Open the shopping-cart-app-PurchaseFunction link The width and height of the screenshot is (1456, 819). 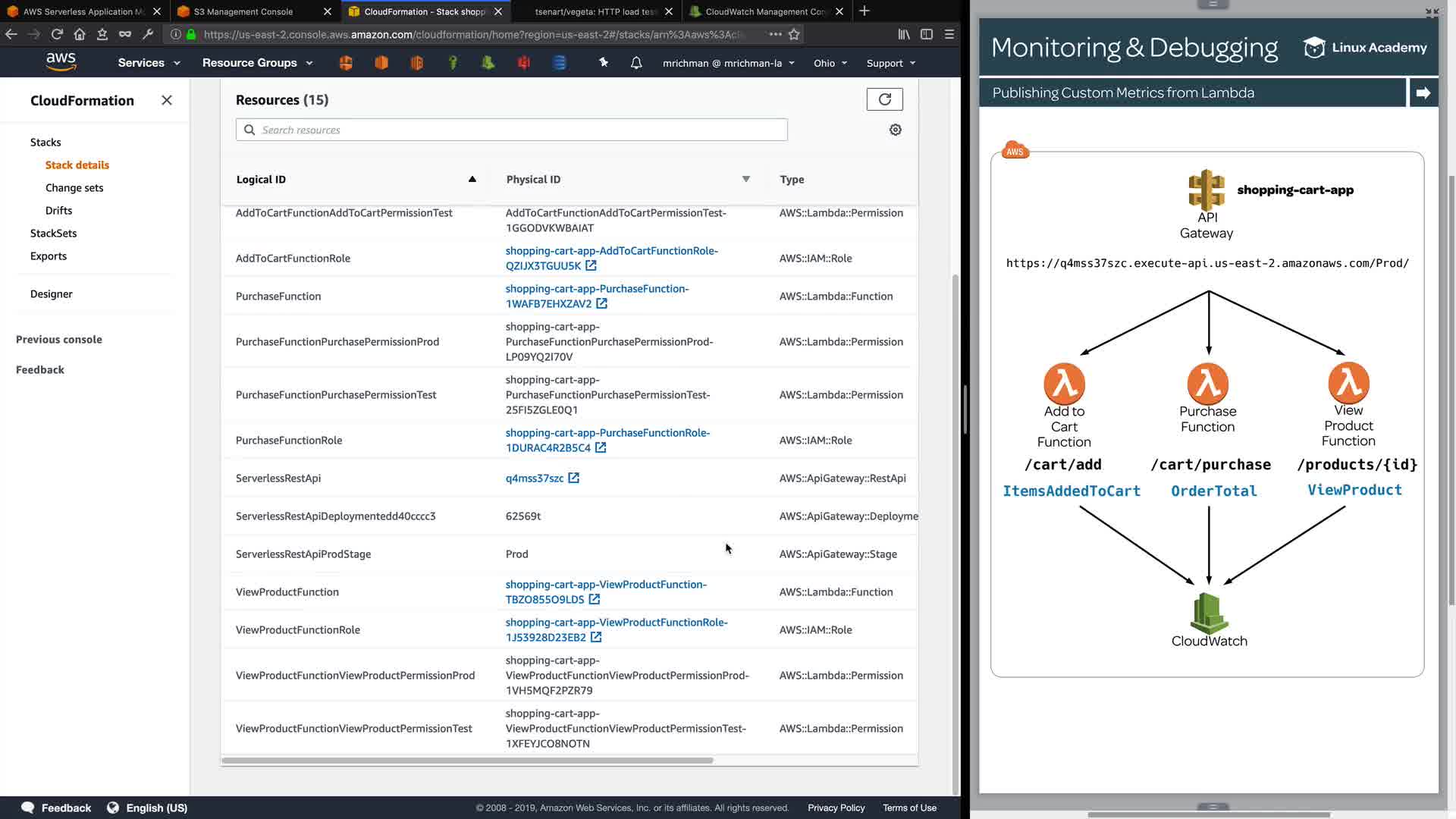(597, 289)
